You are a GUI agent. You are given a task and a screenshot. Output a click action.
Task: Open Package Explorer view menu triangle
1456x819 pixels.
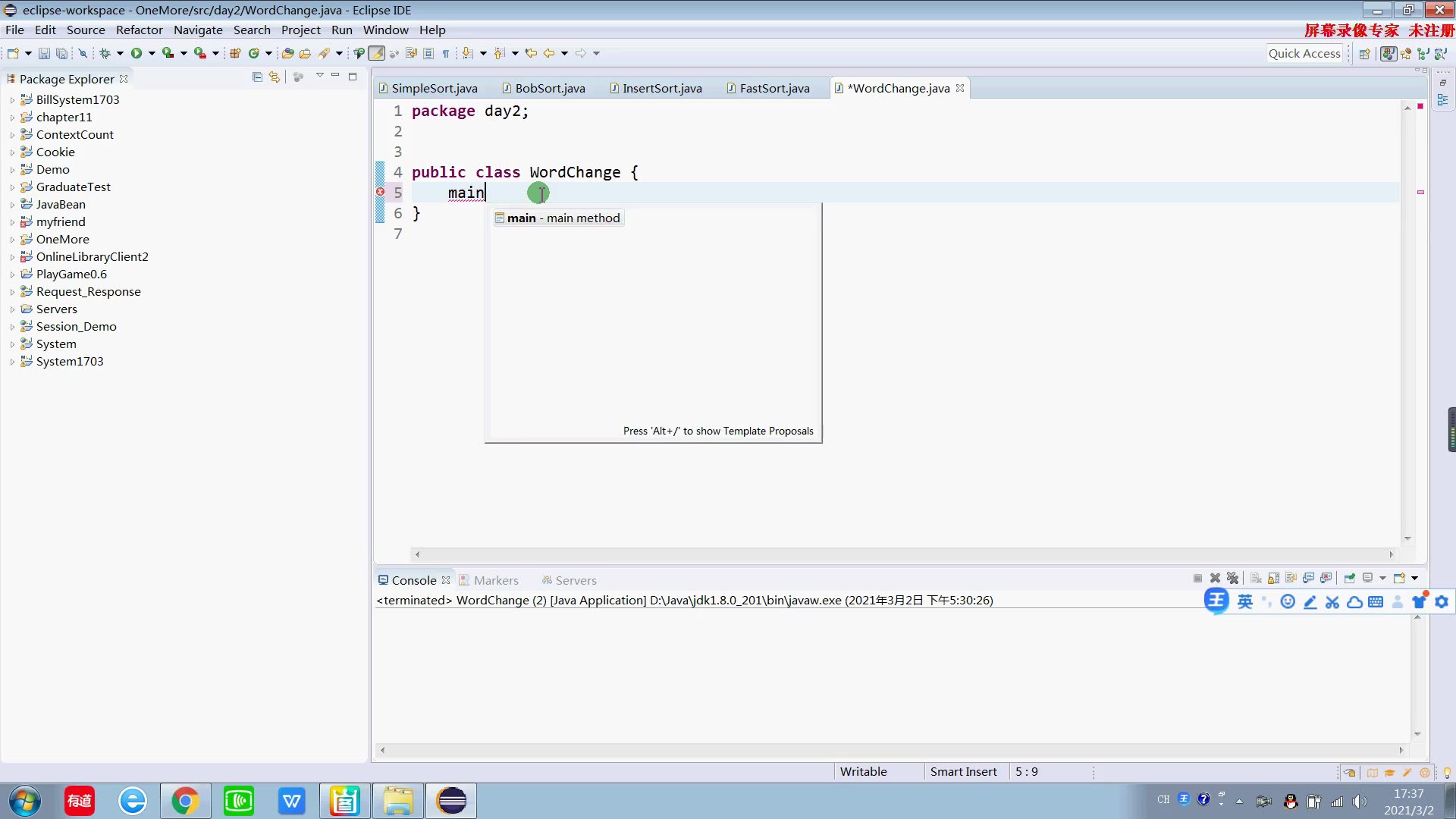(x=320, y=76)
